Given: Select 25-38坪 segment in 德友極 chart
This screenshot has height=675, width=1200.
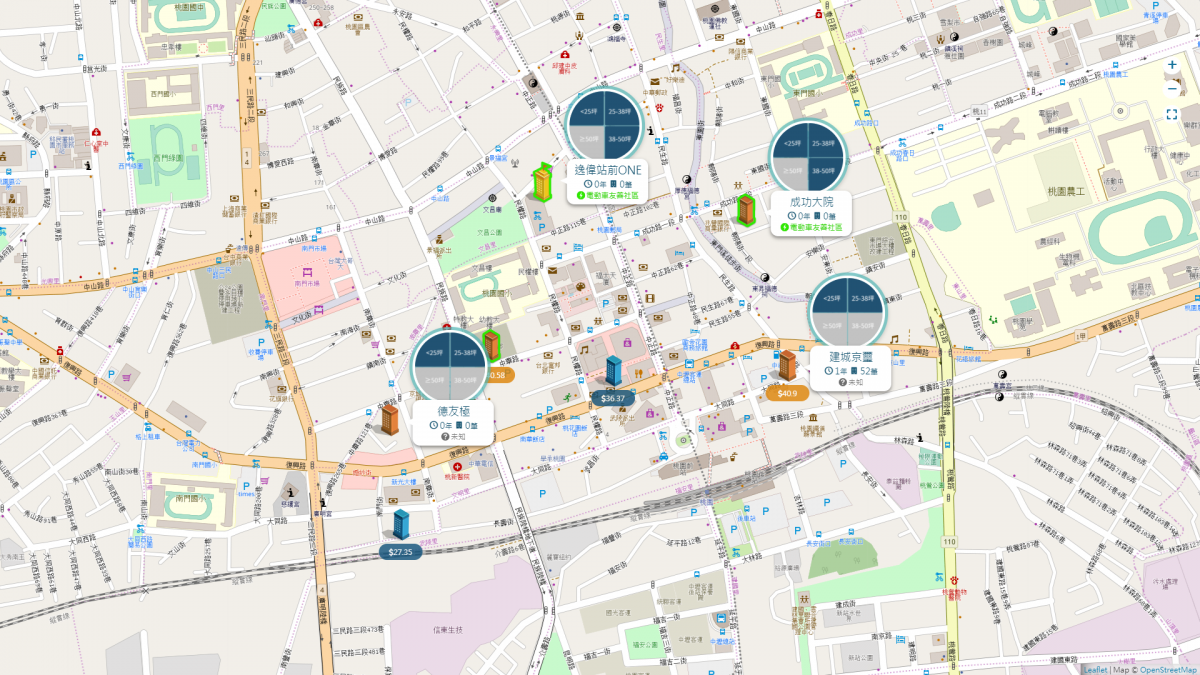Looking at the screenshot, I should click(x=467, y=352).
